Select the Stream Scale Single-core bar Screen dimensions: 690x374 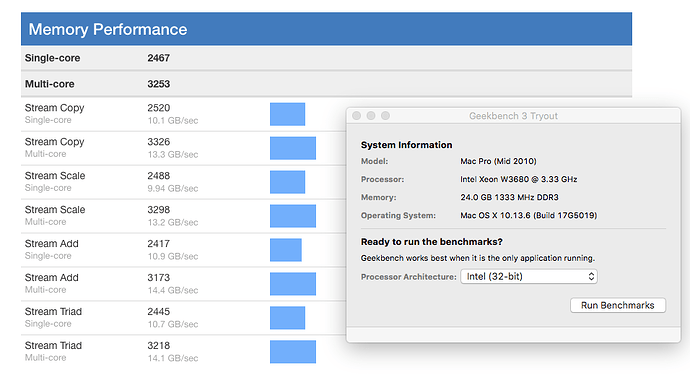click(287, 182)
